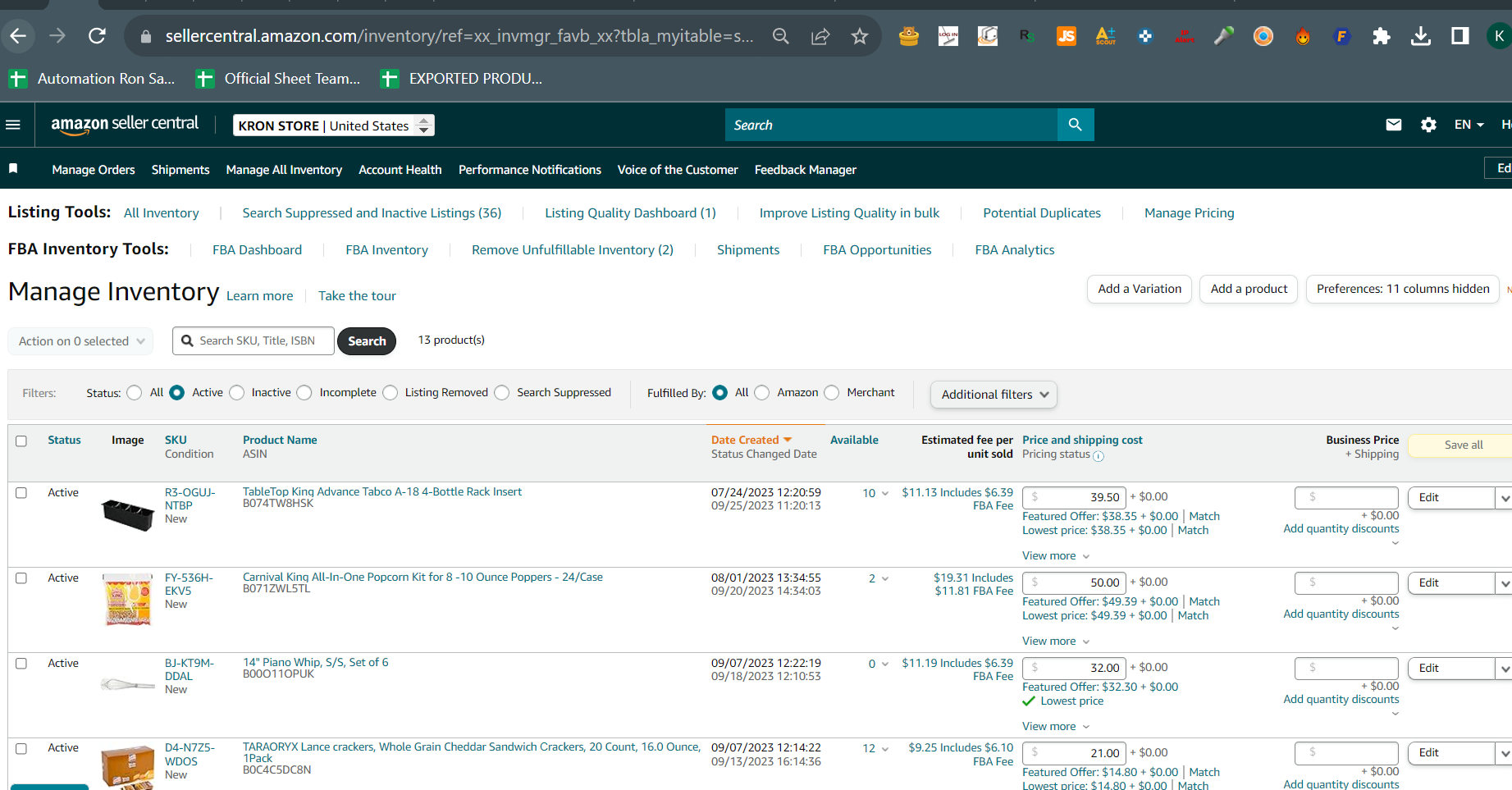Open the KRON STORE marketplace switcher
1512x790 pixels.
(334, 126)
